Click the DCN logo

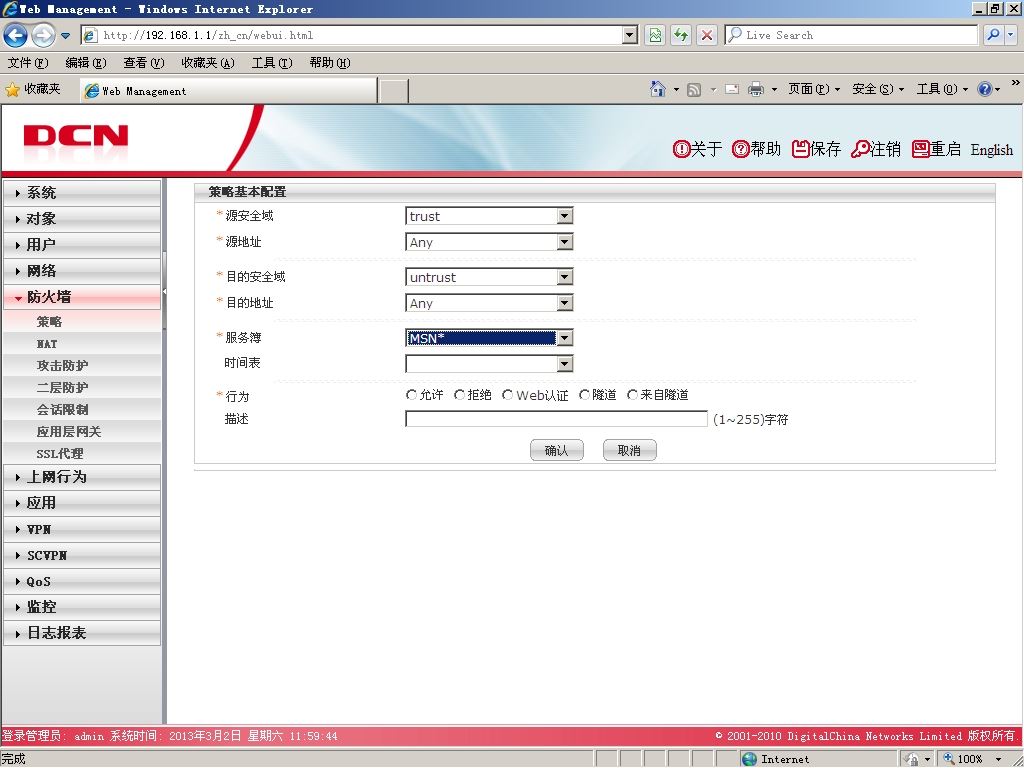(x=76, y=138)
